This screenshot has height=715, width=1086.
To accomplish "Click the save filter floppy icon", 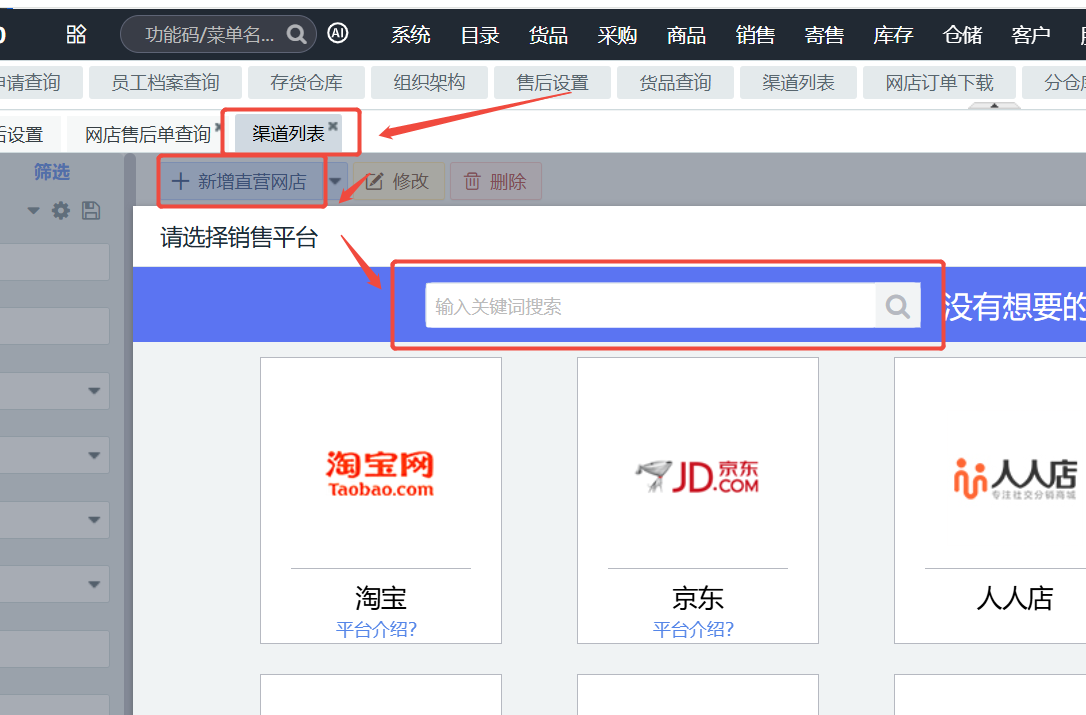I will [x=91, y=211].
